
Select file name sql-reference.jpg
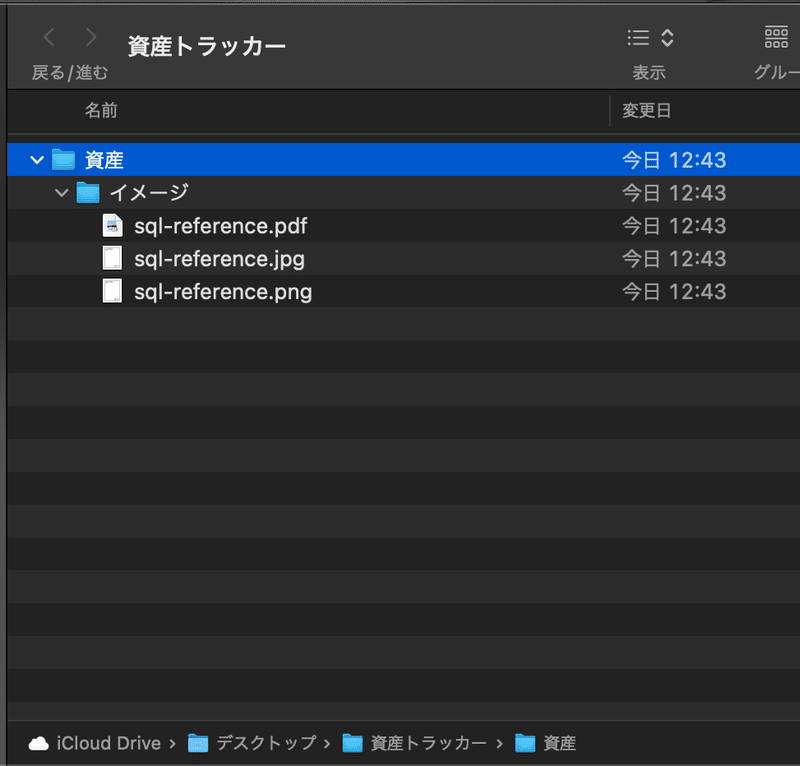click(x=219, y=259)
